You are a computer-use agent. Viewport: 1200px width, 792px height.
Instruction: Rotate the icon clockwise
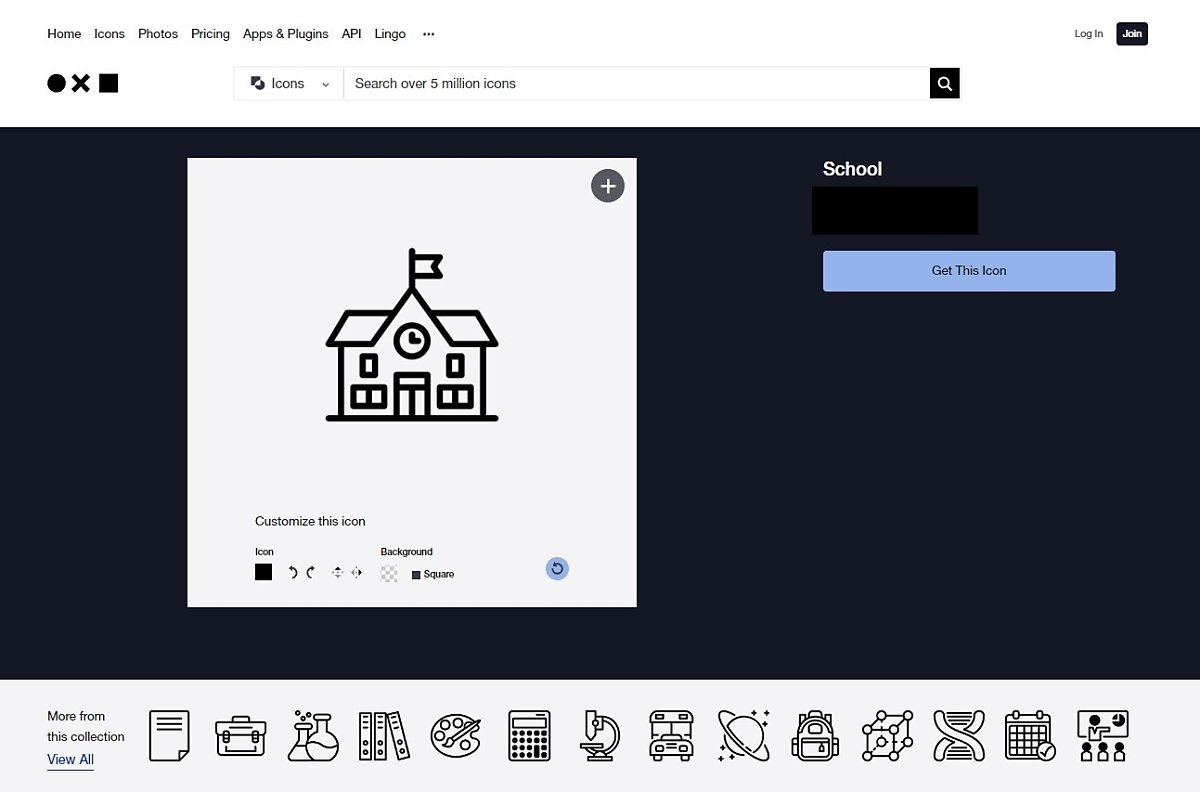point(311,573)
